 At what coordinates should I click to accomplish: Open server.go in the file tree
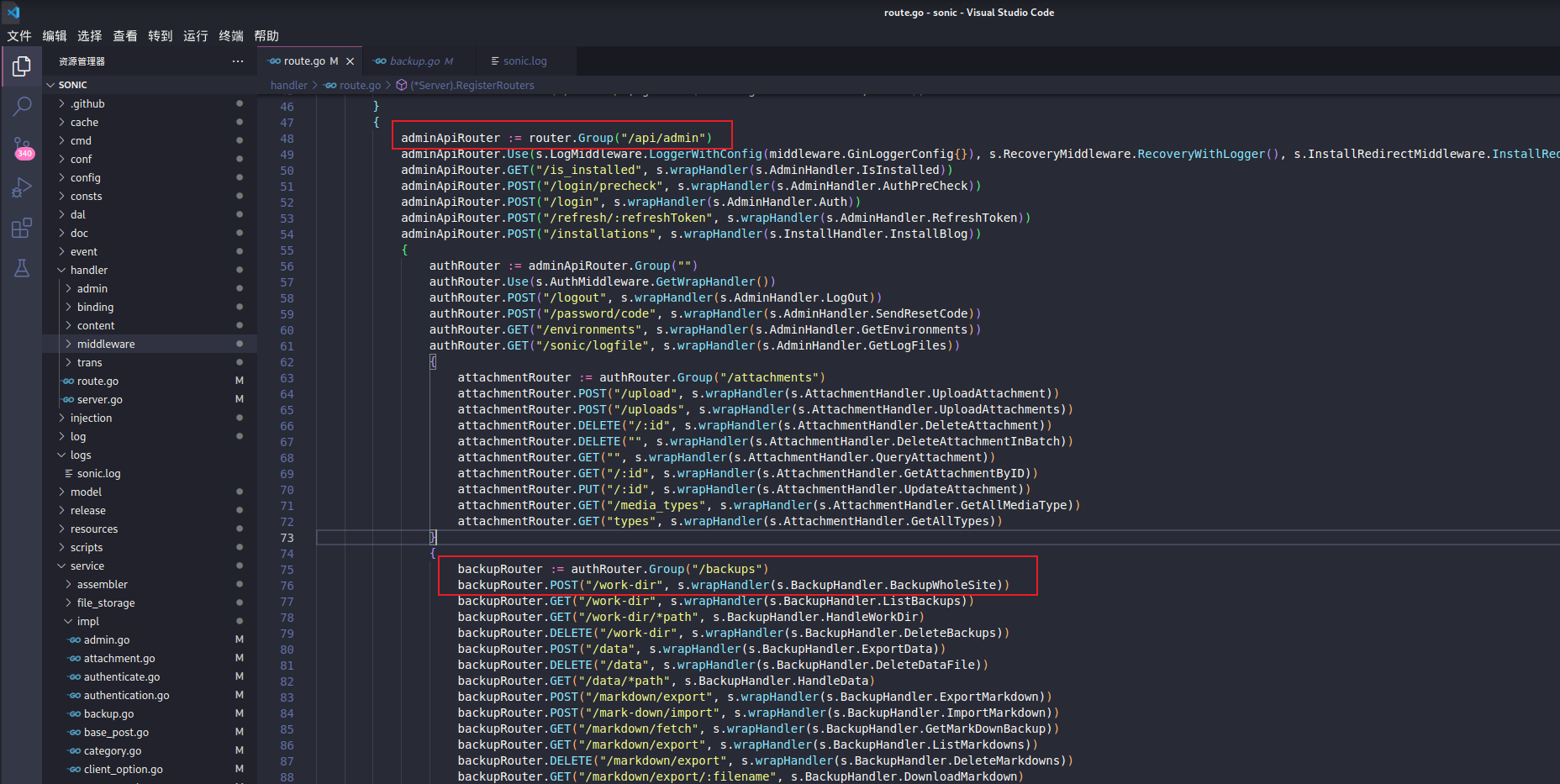point(99,399)
